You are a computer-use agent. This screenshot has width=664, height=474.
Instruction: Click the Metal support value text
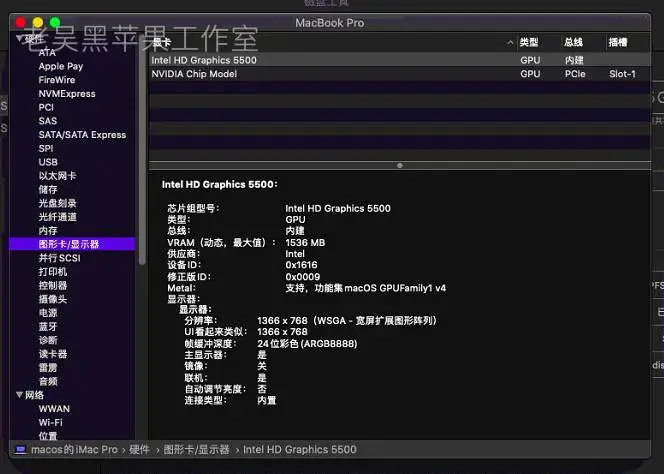pos(365,288)
